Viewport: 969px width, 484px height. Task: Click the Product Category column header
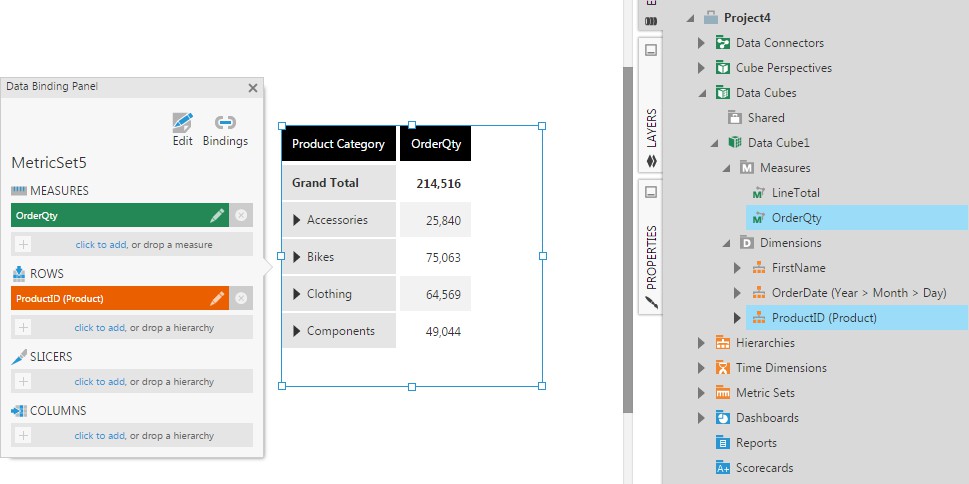[339, 144]
